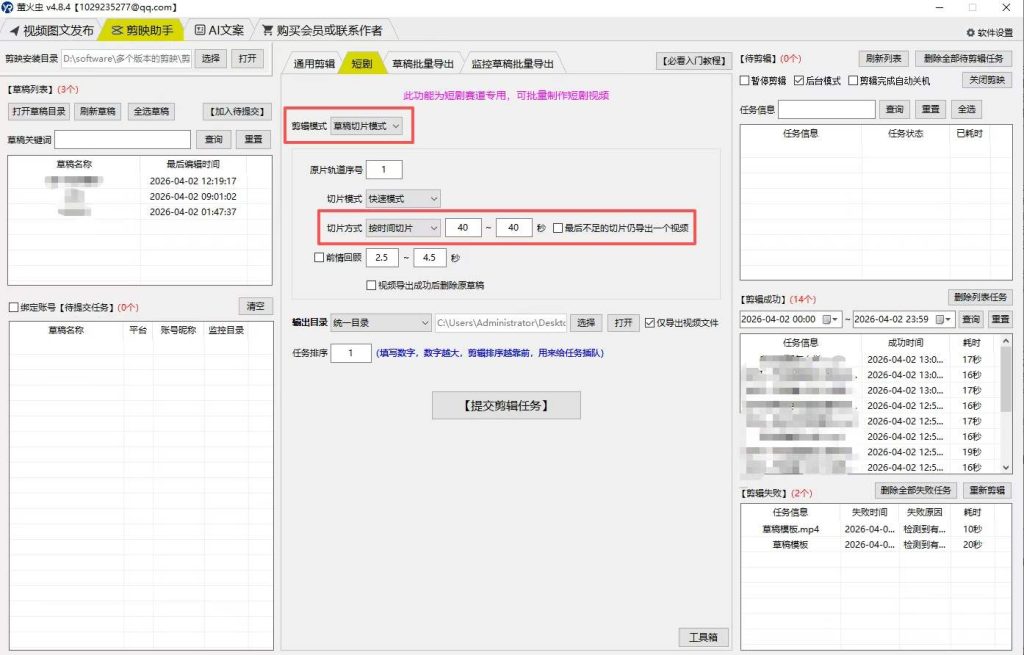Toggle 后台模式 checkbox
This screenshot has width=1024, height=655.
(799, 80)
